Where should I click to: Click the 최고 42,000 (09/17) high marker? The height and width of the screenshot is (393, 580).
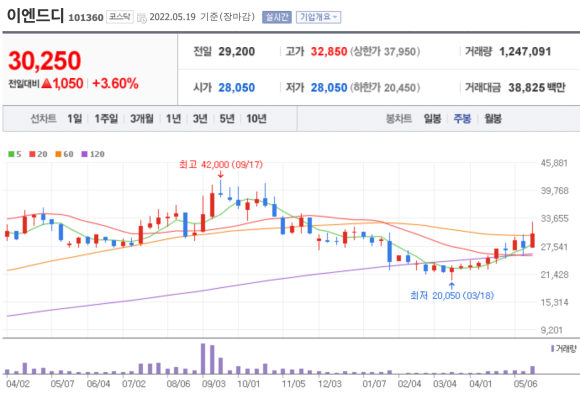point(221,164)
